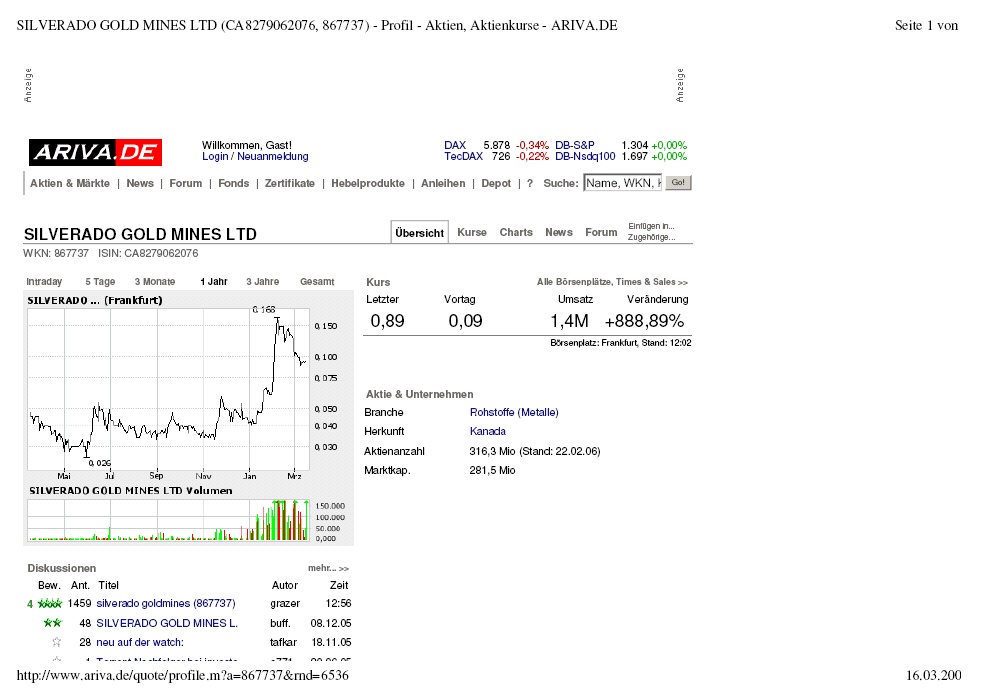Open the Kanada origin link

click(488, 432)
